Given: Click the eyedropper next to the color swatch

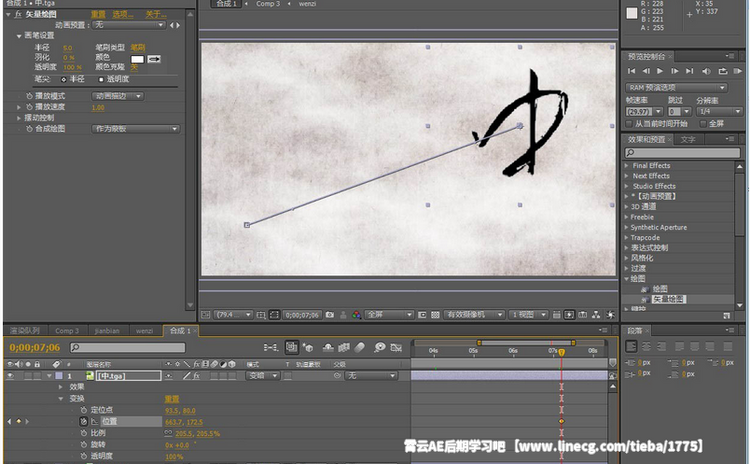Looking at the screenshot, I should tap(154, 59).
